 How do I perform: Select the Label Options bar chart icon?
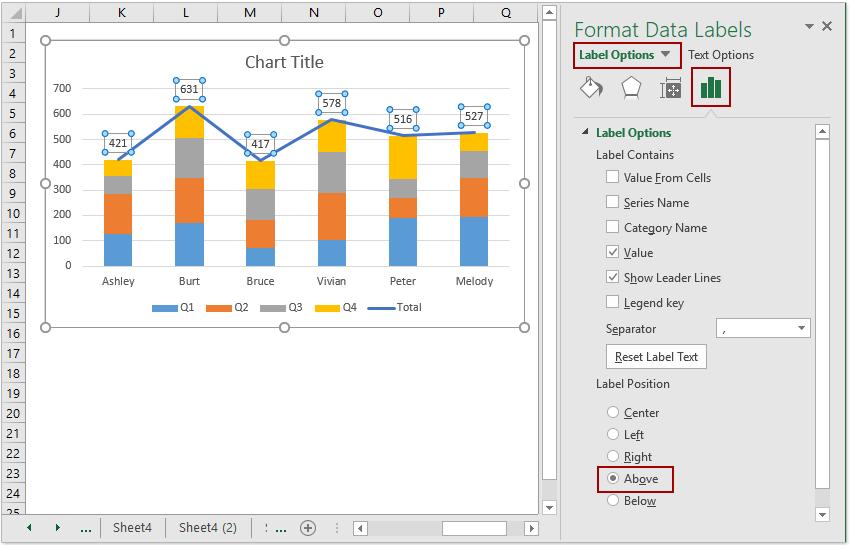[x=711, y=88]
